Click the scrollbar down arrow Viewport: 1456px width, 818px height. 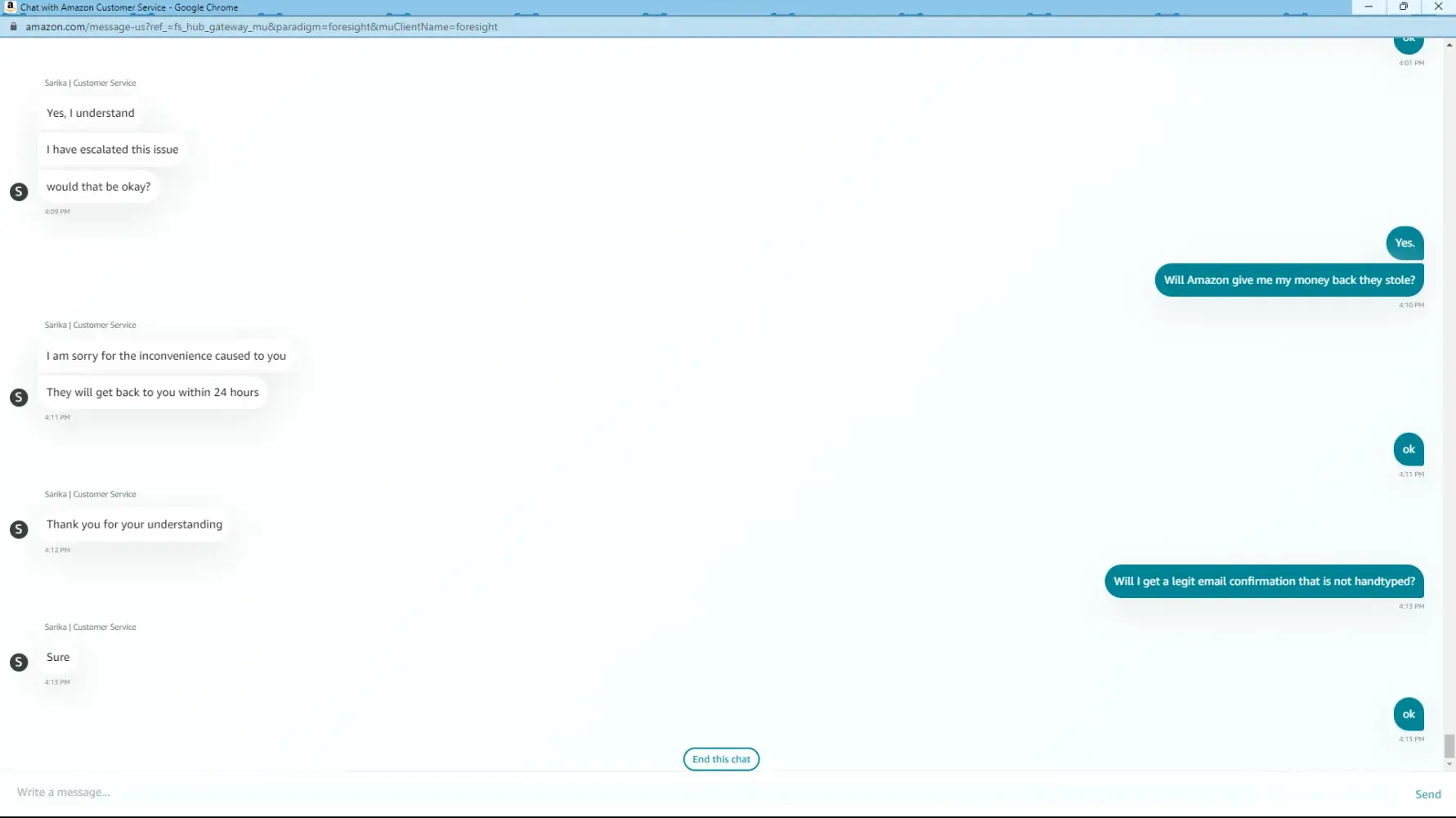click(1449, 765)
